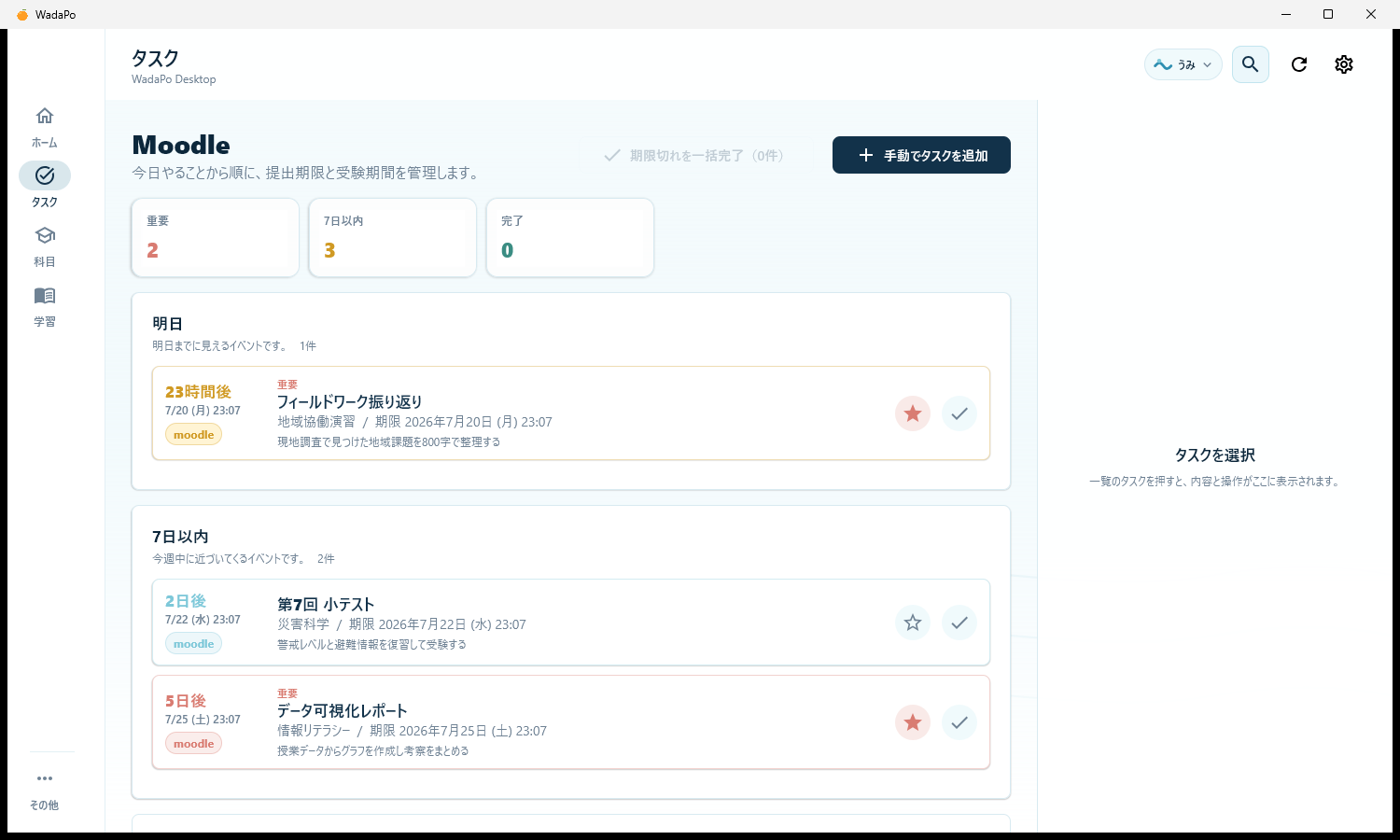Click the 2日後 time label
The width and height of the screenshot is (1400, 840).
point(186,601)
